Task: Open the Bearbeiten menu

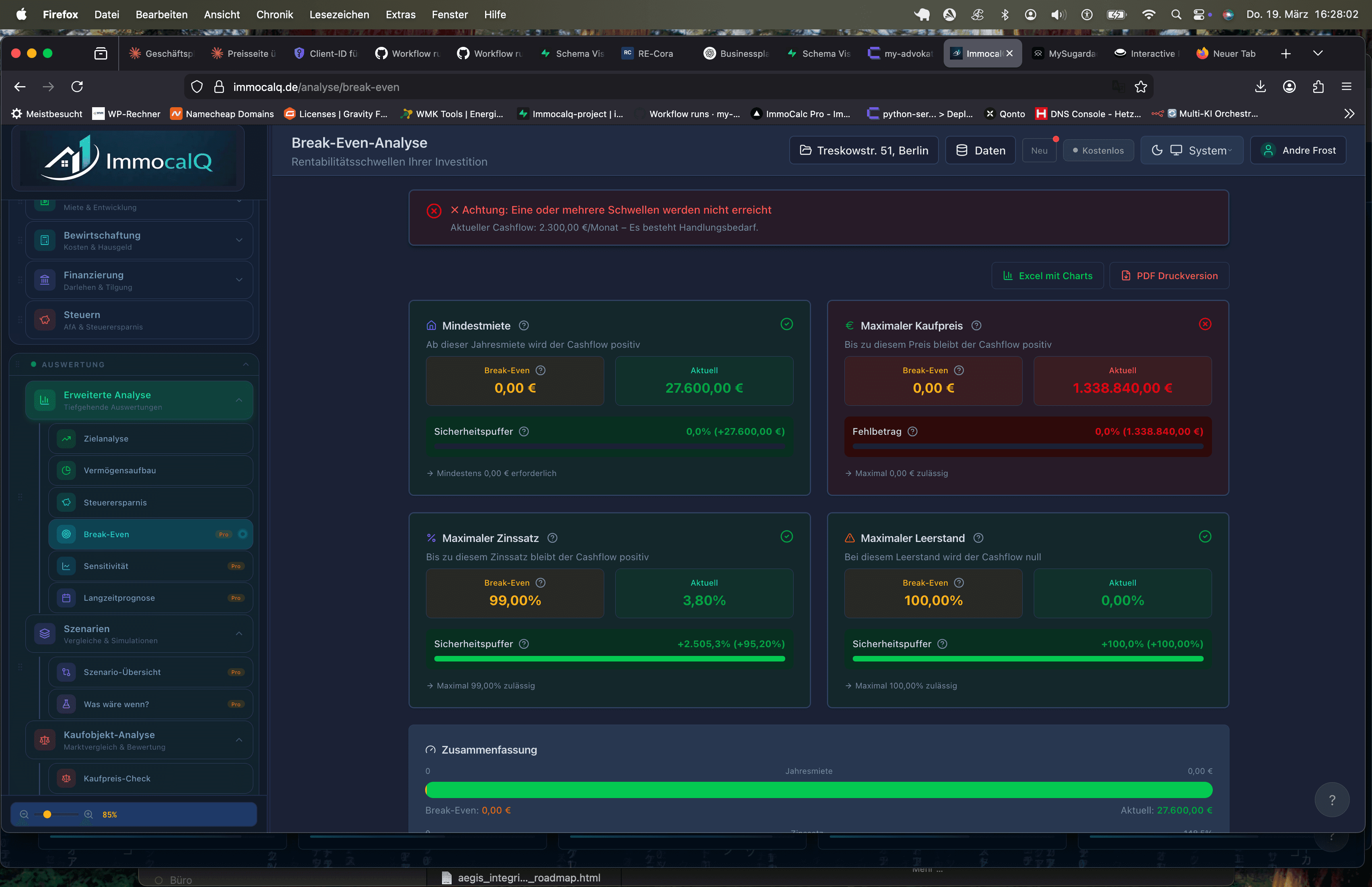Action: pos(161,15)
